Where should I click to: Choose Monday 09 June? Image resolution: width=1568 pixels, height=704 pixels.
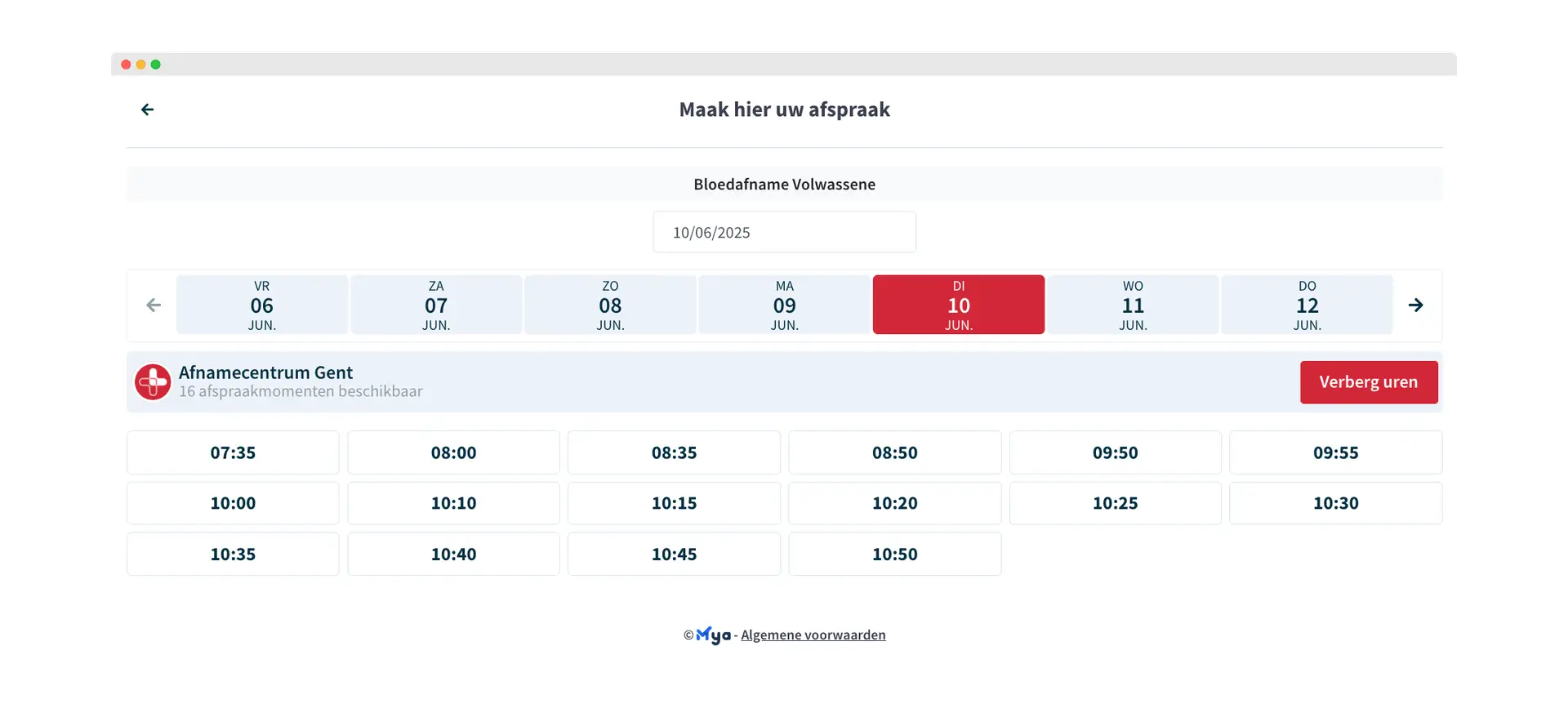[x=785, y=305]
